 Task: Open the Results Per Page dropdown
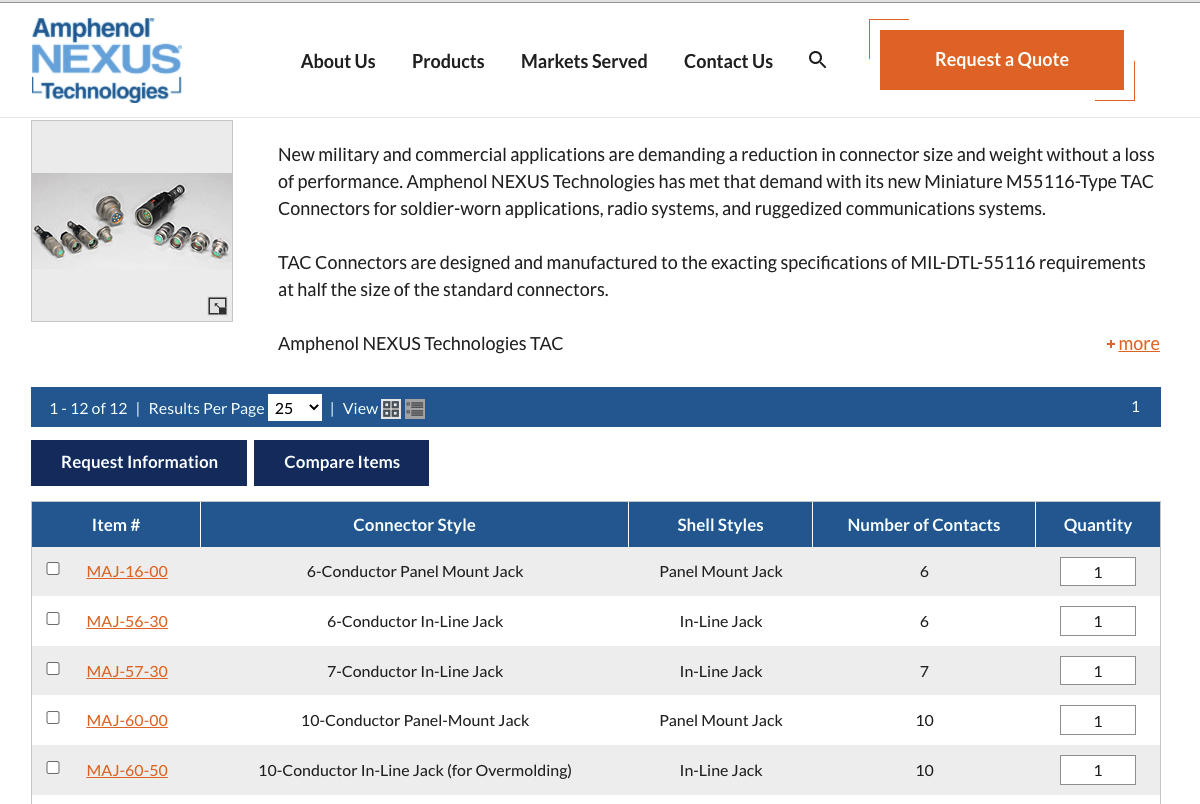point(294,408)
